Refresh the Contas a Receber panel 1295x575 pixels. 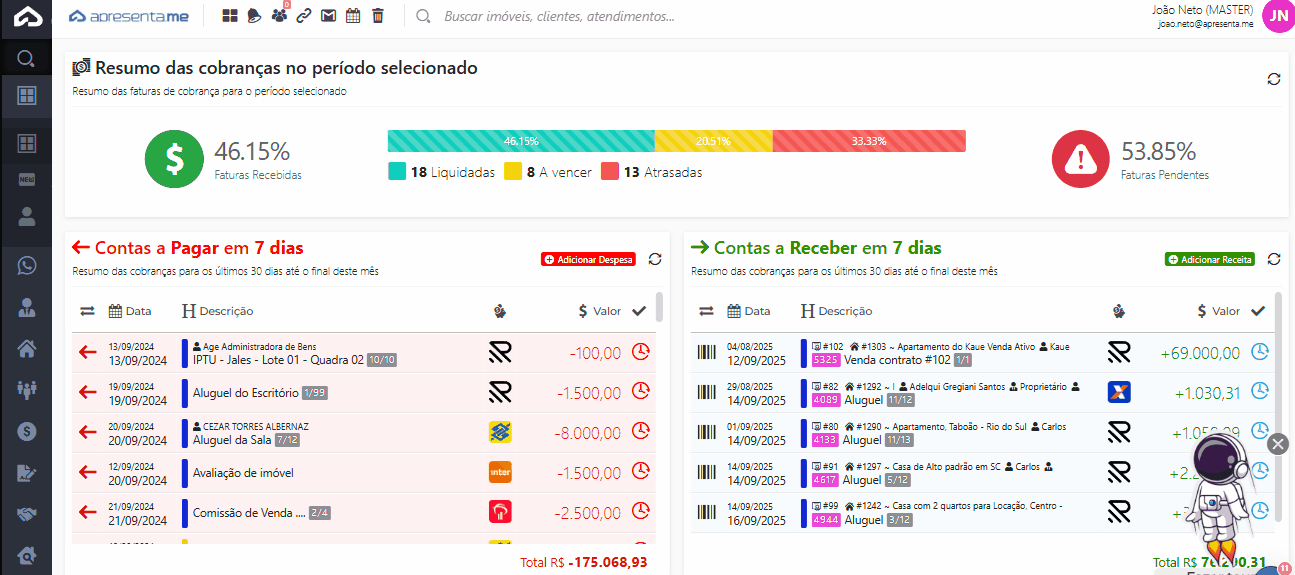click(x=1273, y=259)
